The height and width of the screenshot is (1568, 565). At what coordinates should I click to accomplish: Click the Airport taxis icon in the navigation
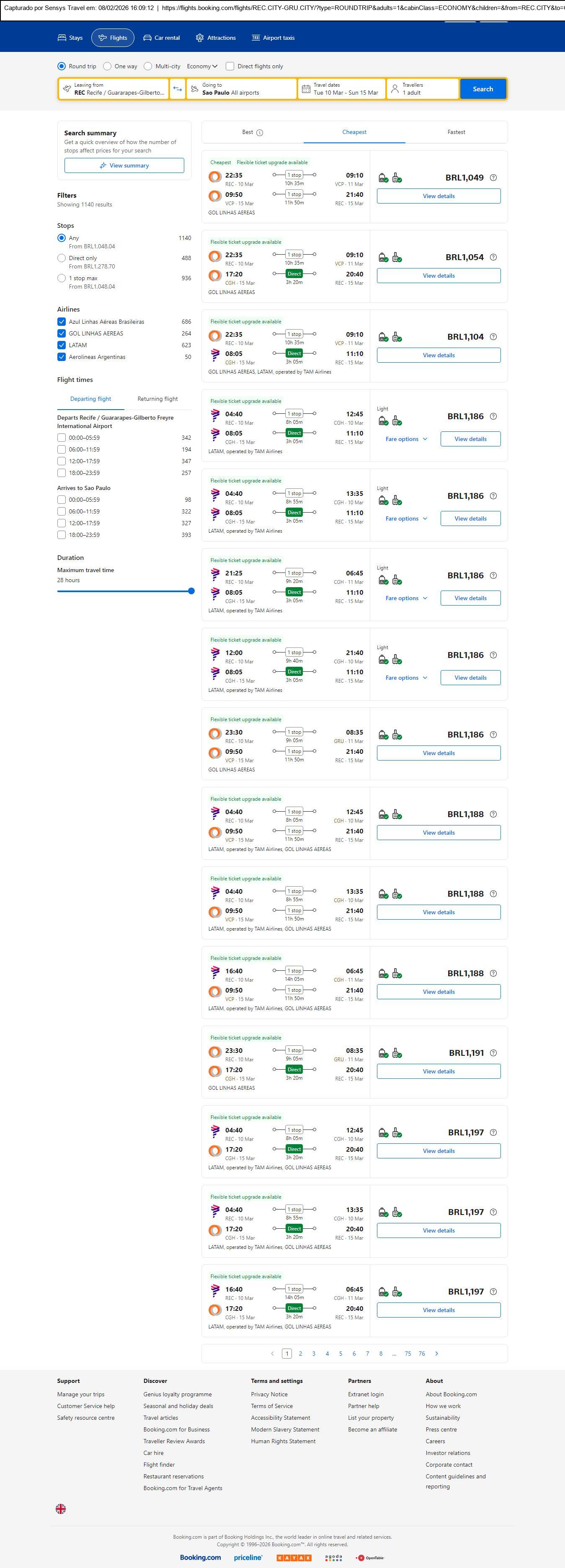click(x=256, y=38)
